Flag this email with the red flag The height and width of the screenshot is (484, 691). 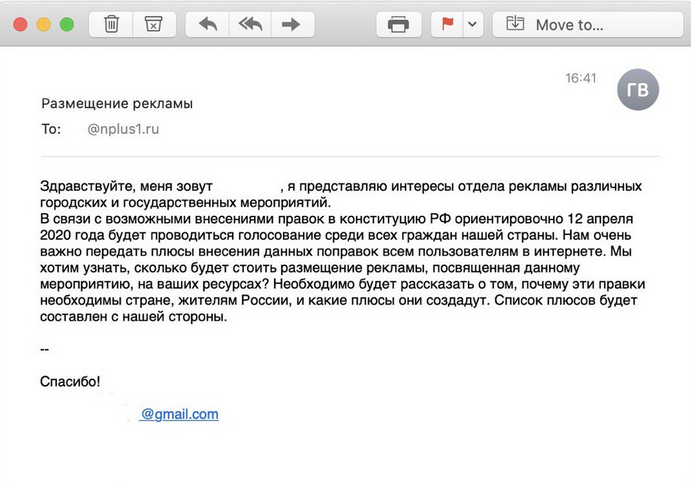(446, 24)
